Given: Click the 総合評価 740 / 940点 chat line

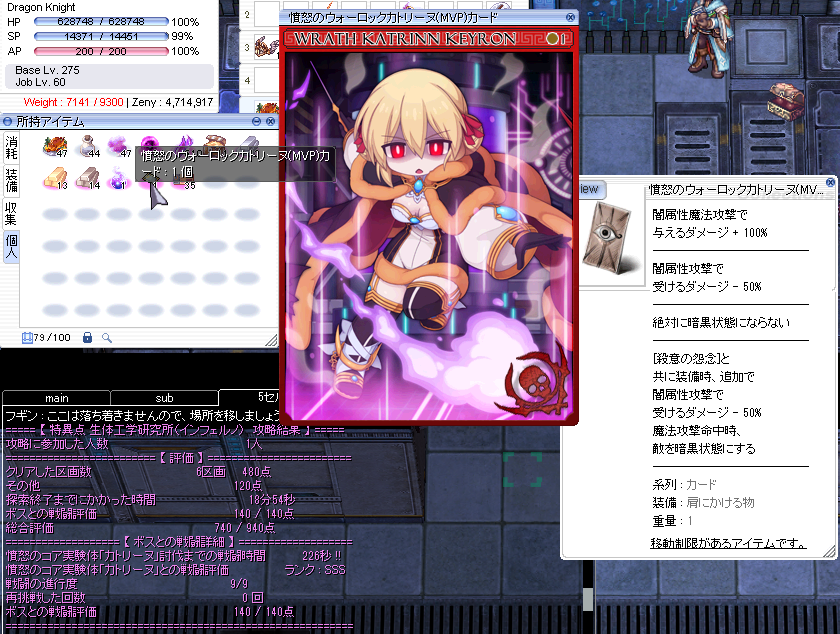Looking at the screenshot, I should click(140, 528).
